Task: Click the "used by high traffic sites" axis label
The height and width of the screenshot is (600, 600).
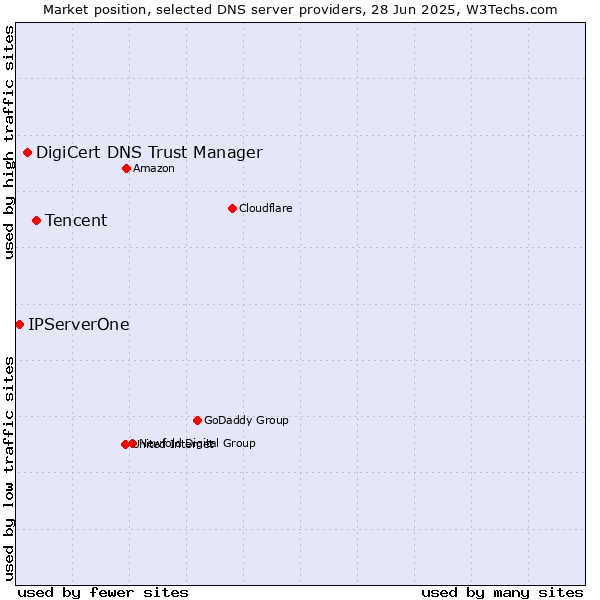Action: (8, 142)
